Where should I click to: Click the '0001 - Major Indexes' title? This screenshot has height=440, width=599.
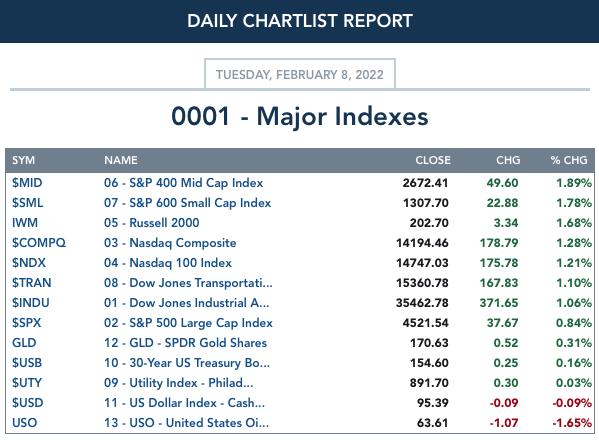point(300,116)
